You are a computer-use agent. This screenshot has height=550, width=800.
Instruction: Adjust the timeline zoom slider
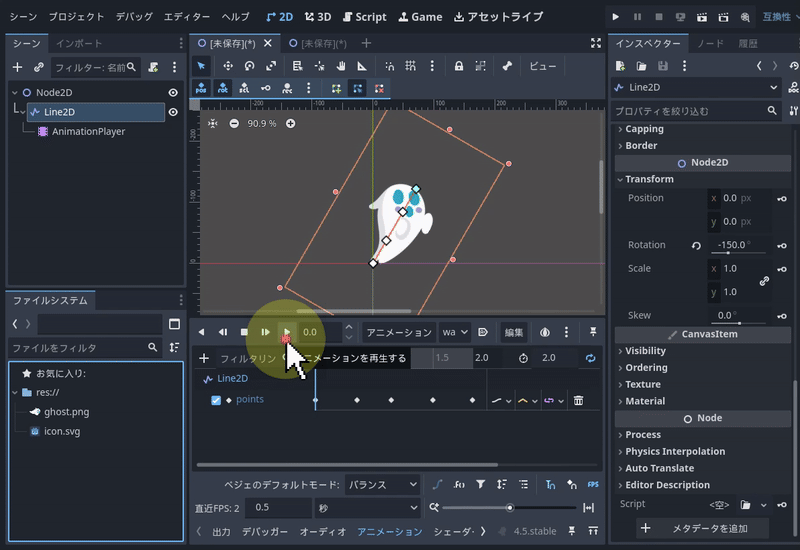pos(509,508)
